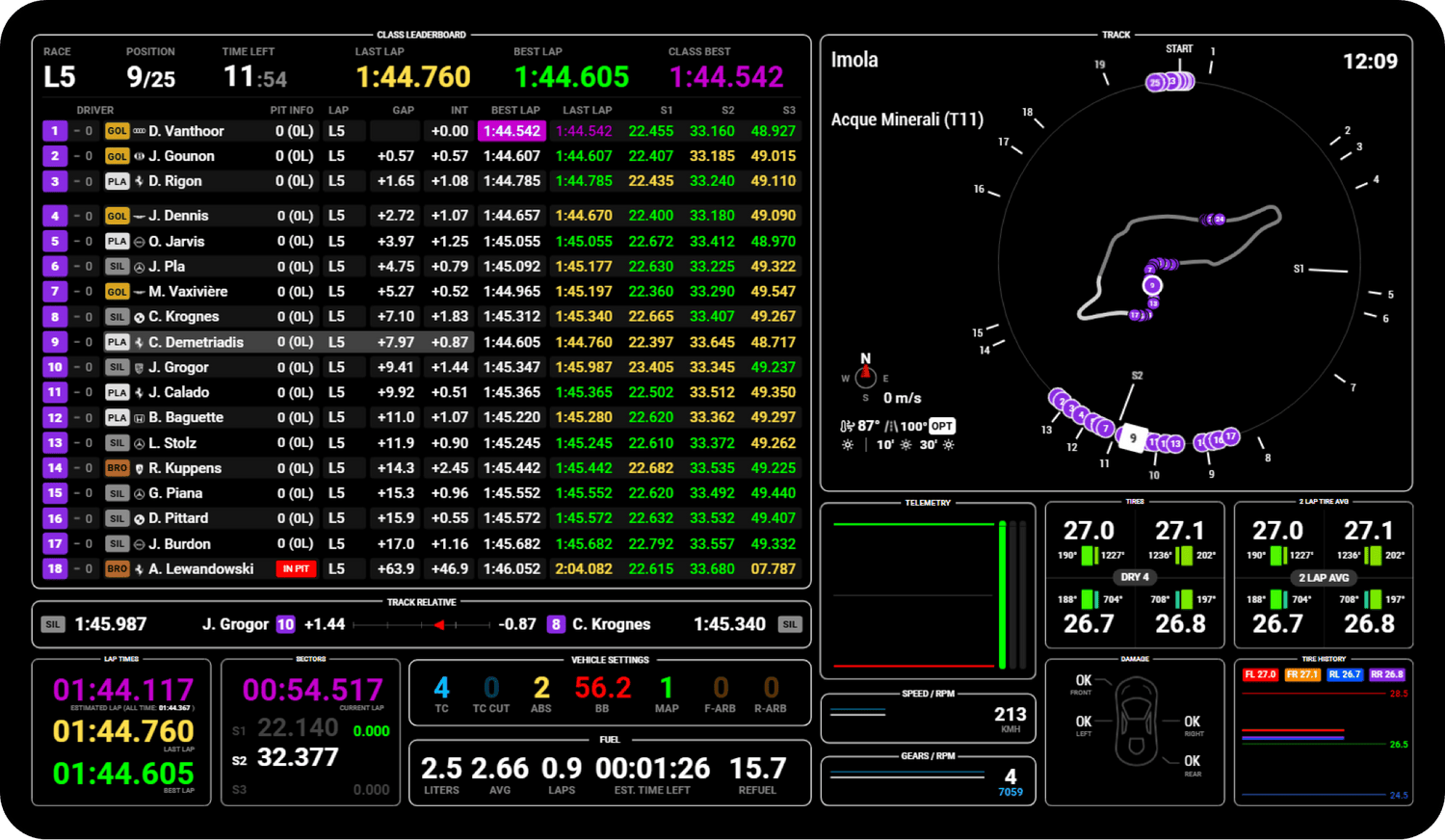Click the SIL class badge beside L. Stolz
Image resolution: width=1445 pixels, height=840 pixels.
point(117,442)
